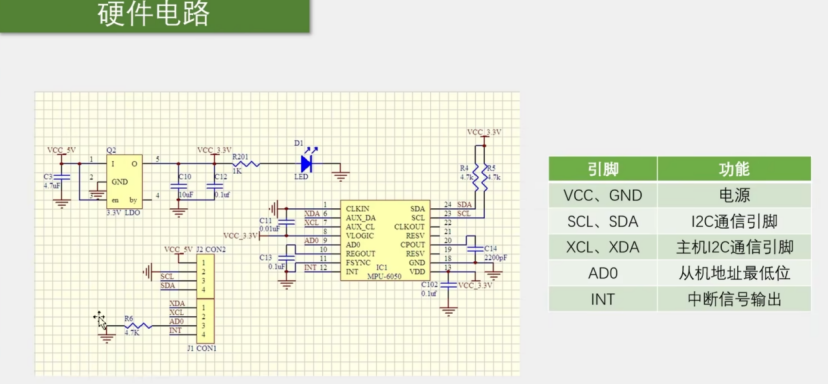The width and height of the screenshot is (828, 385).
Task: Click the 'XDA' net label on J1 CON1
Action: pyautogui.click(x=177, y=304)
